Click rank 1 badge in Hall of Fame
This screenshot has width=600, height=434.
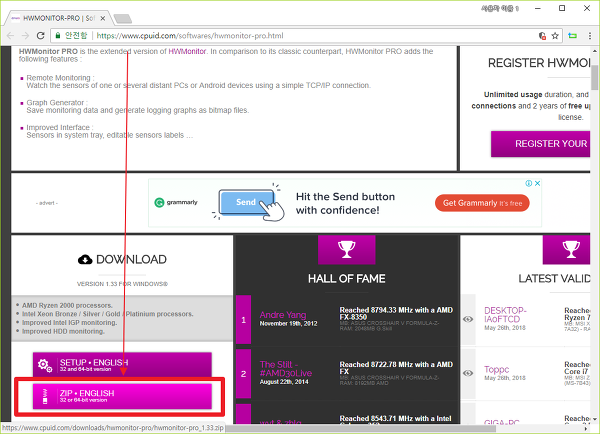[x=243, y=320]
